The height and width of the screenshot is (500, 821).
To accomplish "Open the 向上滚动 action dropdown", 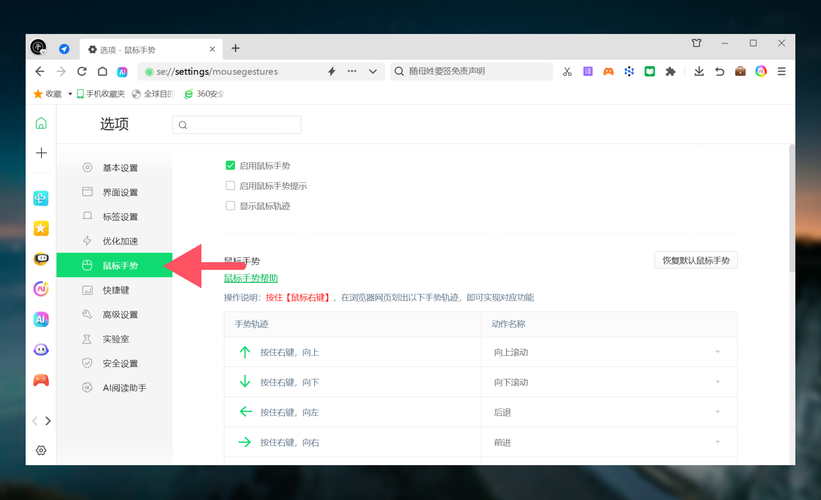I will 609,352.
